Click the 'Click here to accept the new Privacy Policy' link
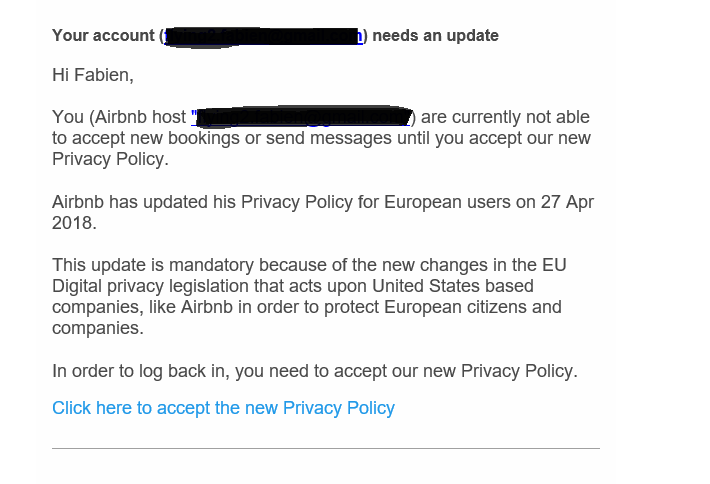This screenshot has height=484, width=710. [x=223, y=408]
